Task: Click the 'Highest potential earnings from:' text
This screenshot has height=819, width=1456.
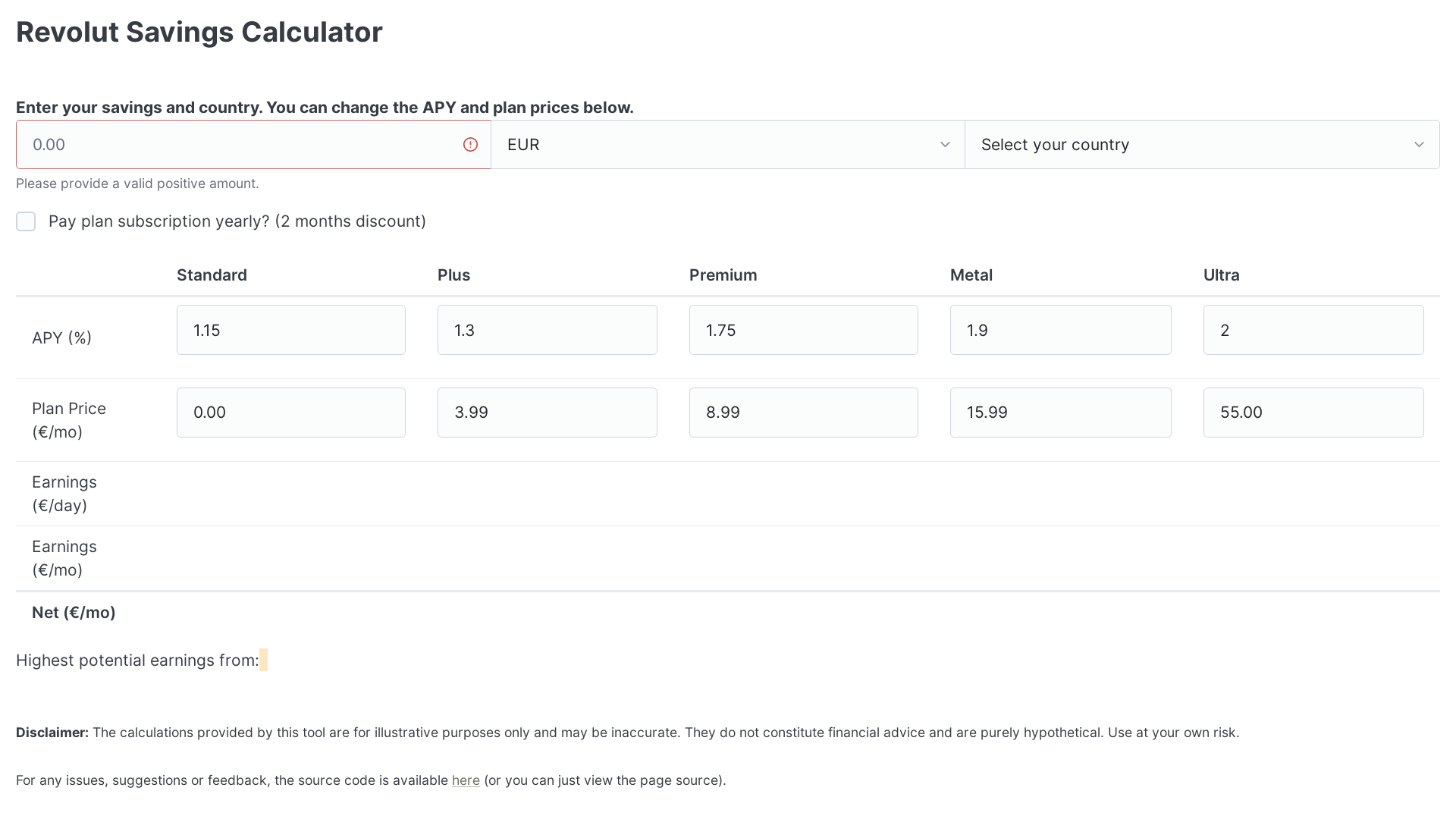Action: point(137,661)
